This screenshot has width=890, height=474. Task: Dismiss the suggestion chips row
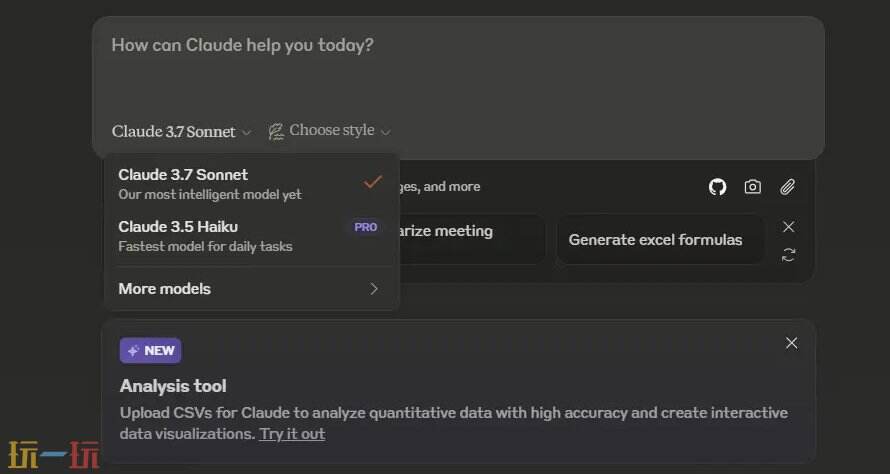pyautogui.click(x=789, y=227)
